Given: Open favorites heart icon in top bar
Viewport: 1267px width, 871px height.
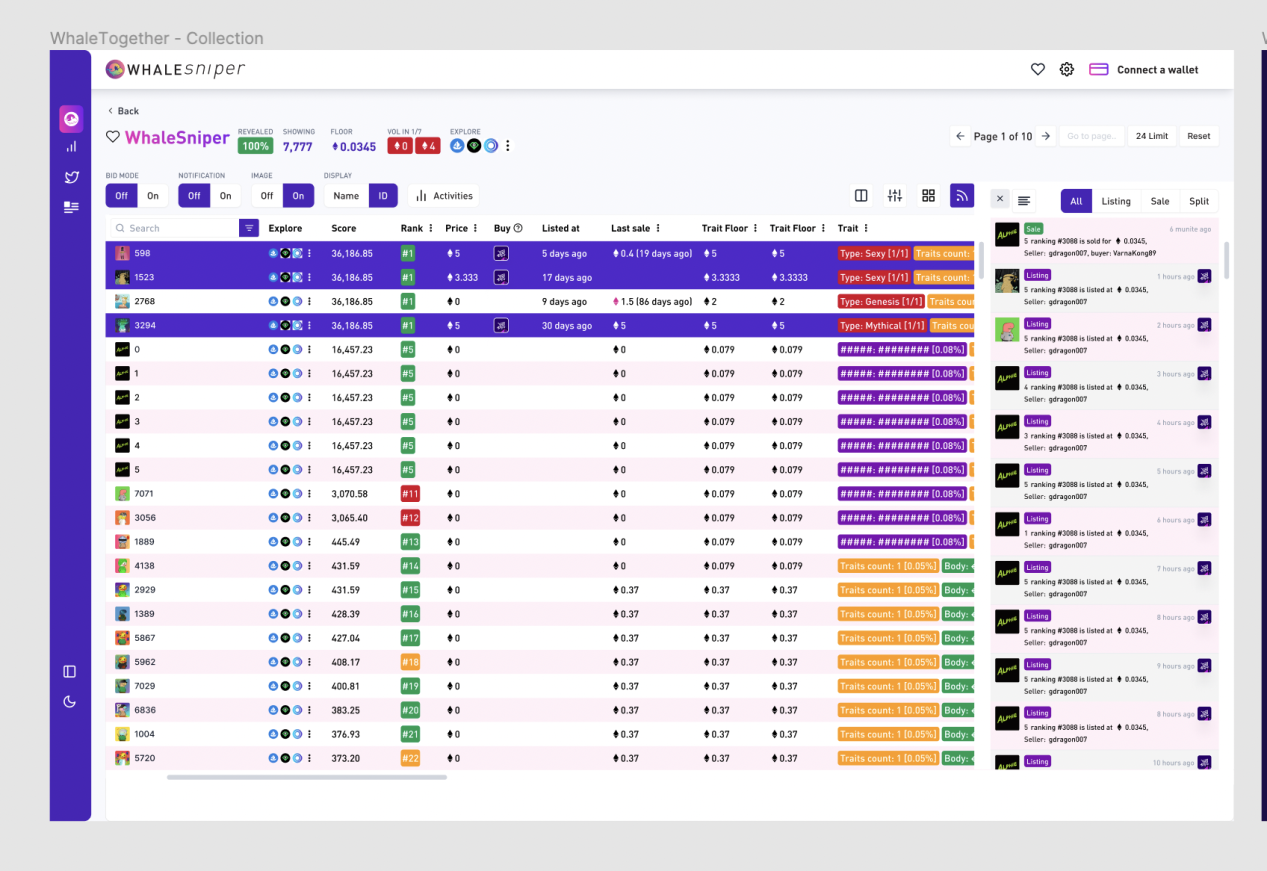Looking at the screenshot, I should [1038, 70].
